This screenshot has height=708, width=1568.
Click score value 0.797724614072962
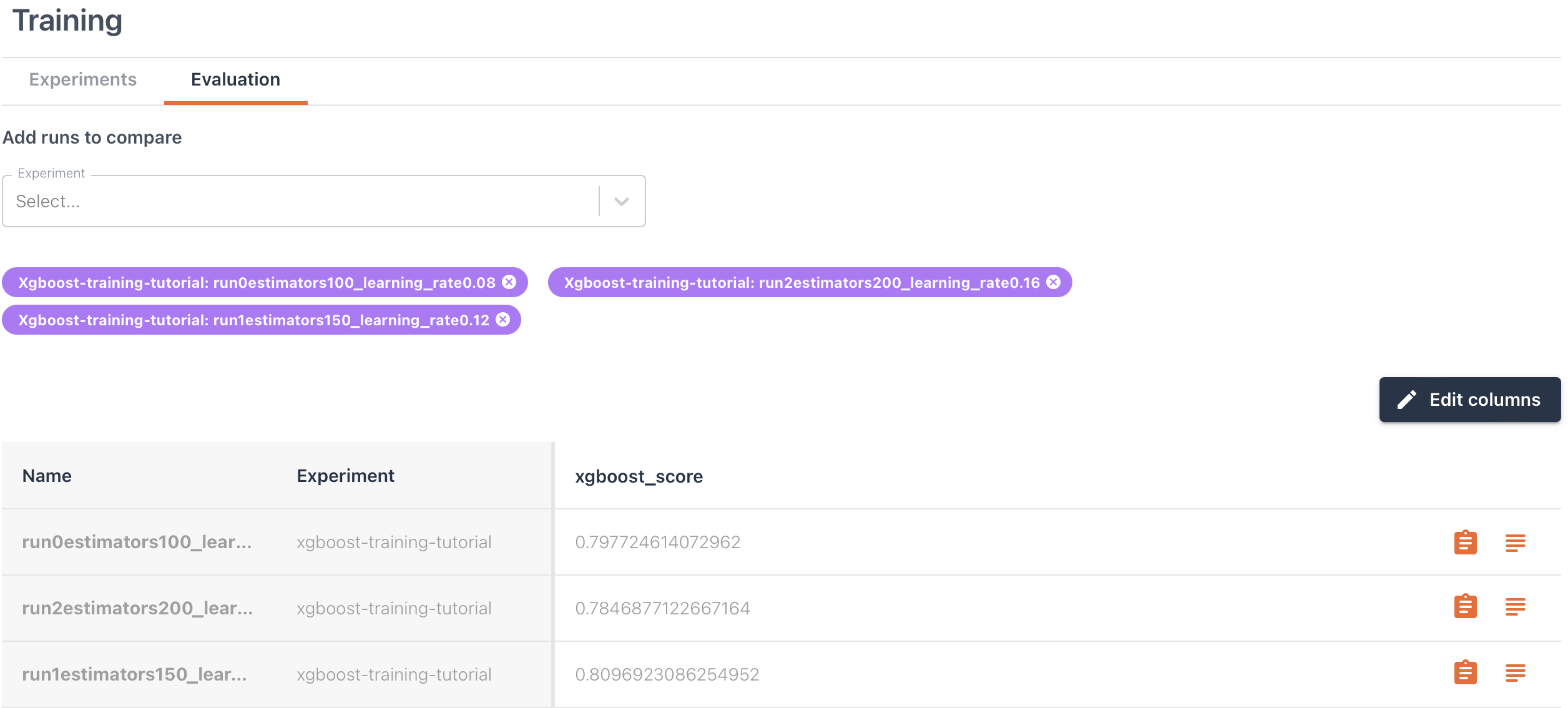click(x=657, y=542)
